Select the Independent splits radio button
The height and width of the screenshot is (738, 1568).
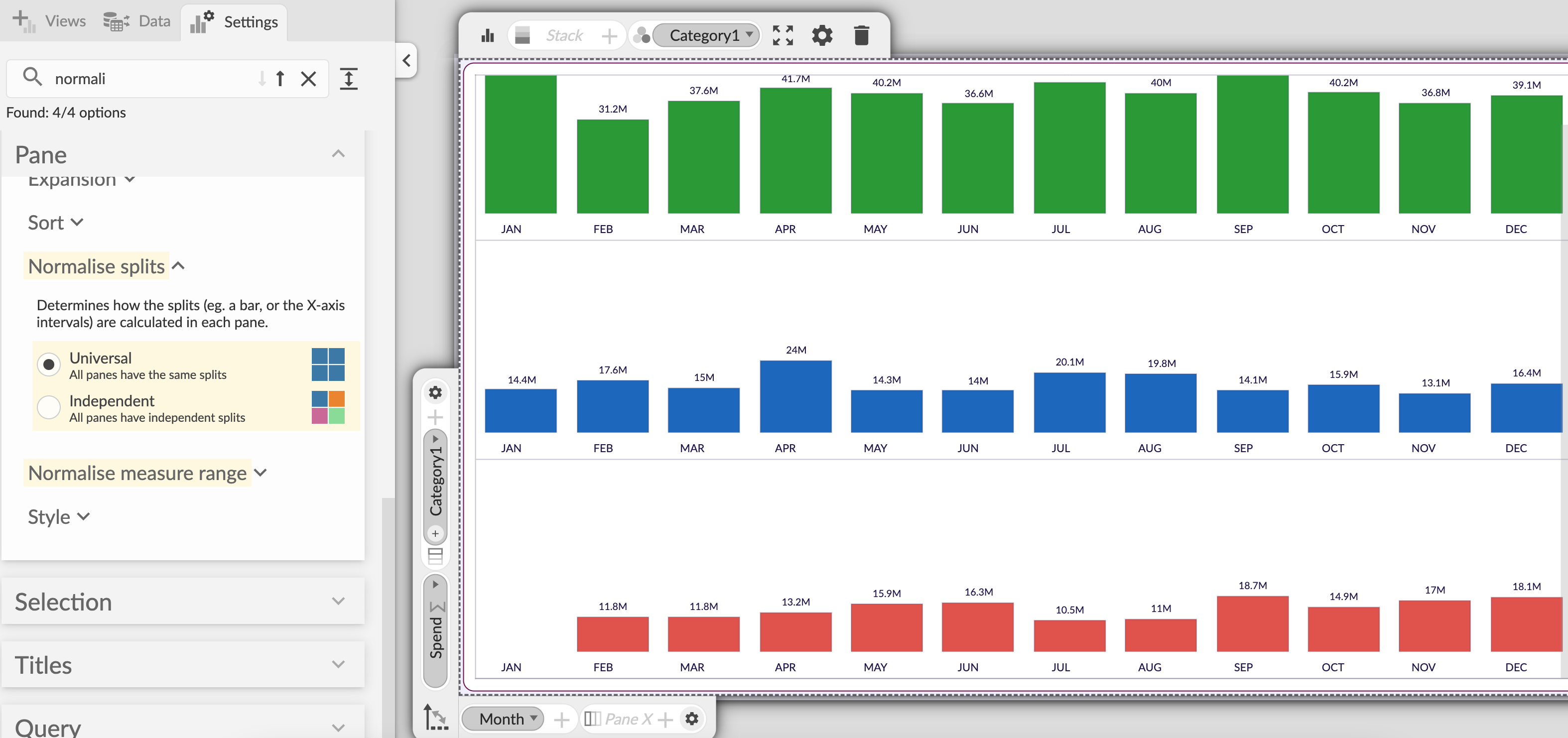coord(49,408)
